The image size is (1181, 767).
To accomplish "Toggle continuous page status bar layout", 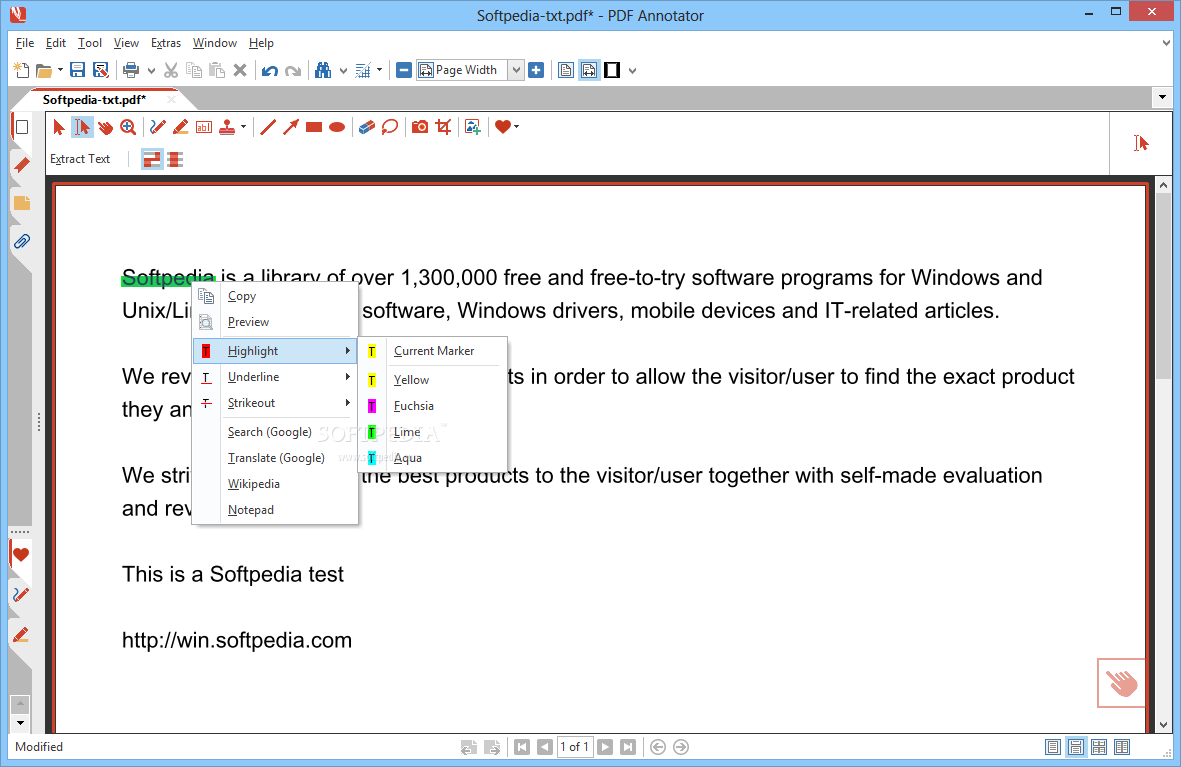I will click(1076, 747).
